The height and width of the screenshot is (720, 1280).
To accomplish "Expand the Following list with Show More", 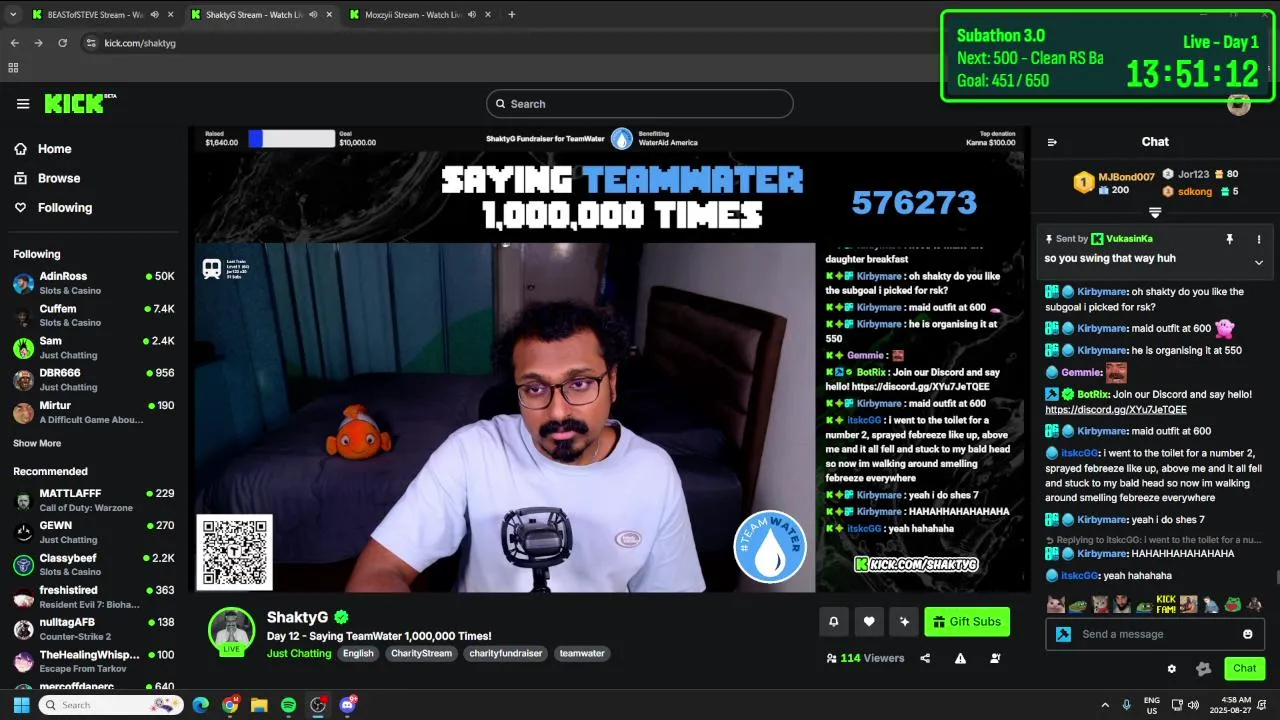I will point(37,443).
